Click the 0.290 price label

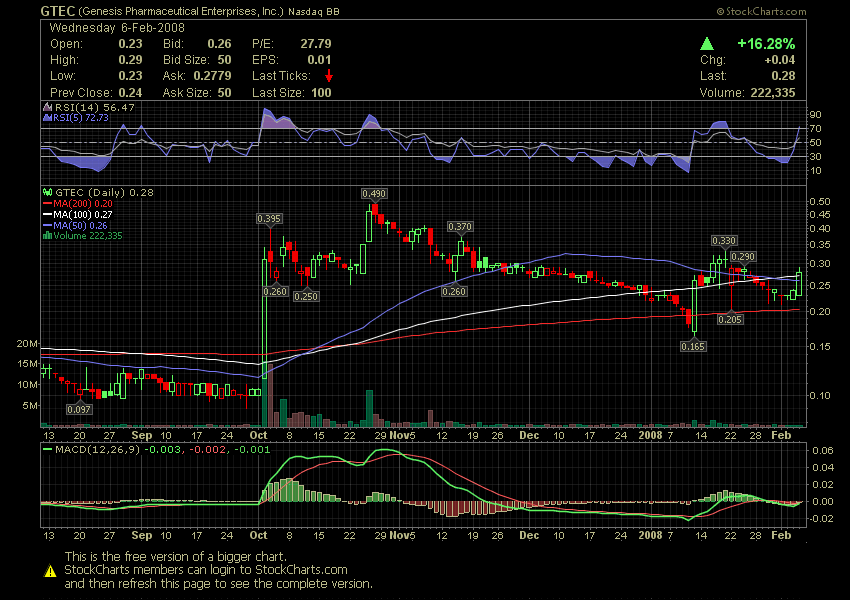coord(743,256)
